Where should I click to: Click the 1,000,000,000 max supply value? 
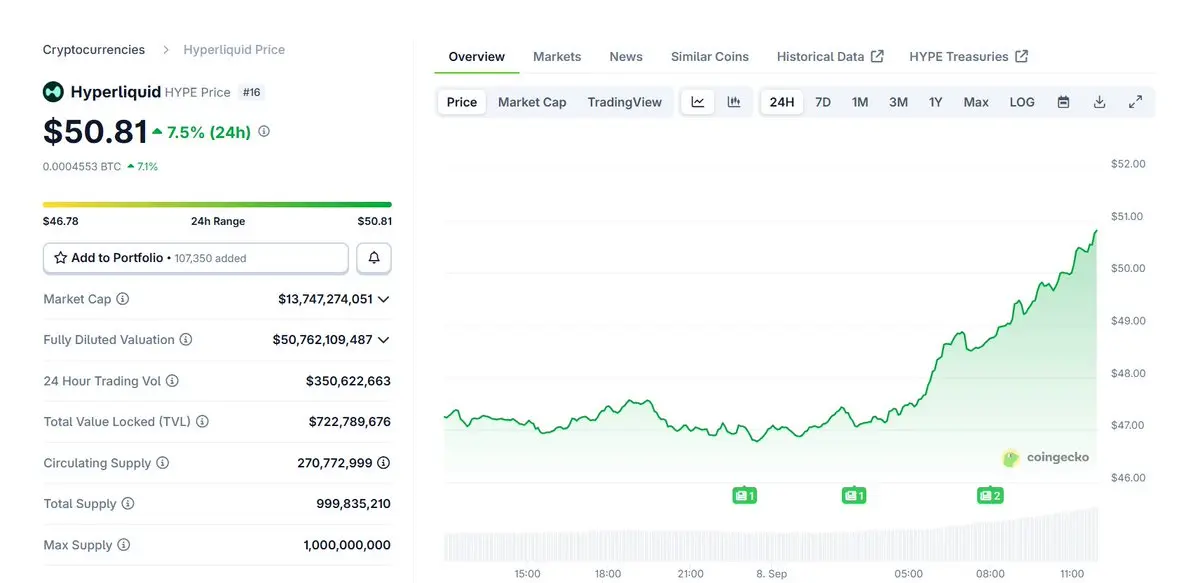347,545
